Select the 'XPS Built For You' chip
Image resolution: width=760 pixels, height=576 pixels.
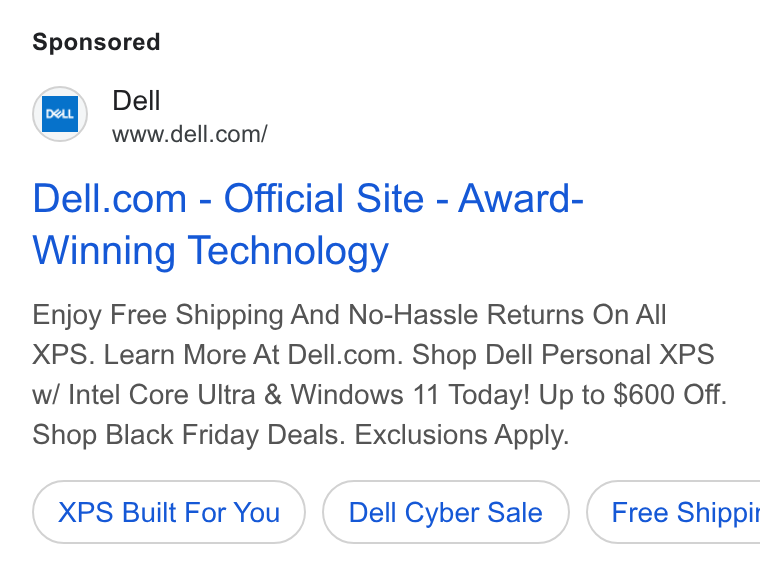pos(169,512)
